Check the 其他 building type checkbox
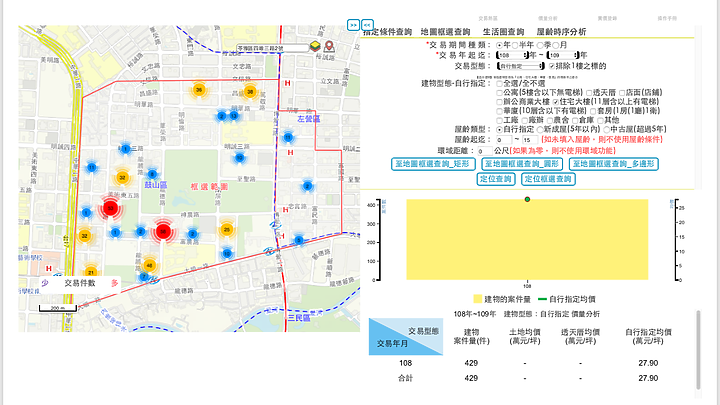The width and height of the screenshot is (720, 405). click(x=601, y=120)
